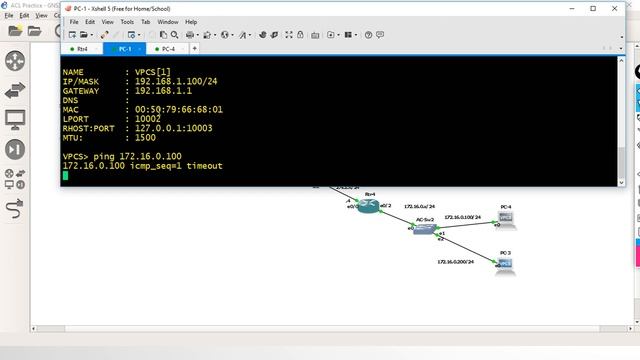Browse end devices monitor icon in GNS3
Screen dimensions: 640x360
point(15,120)
